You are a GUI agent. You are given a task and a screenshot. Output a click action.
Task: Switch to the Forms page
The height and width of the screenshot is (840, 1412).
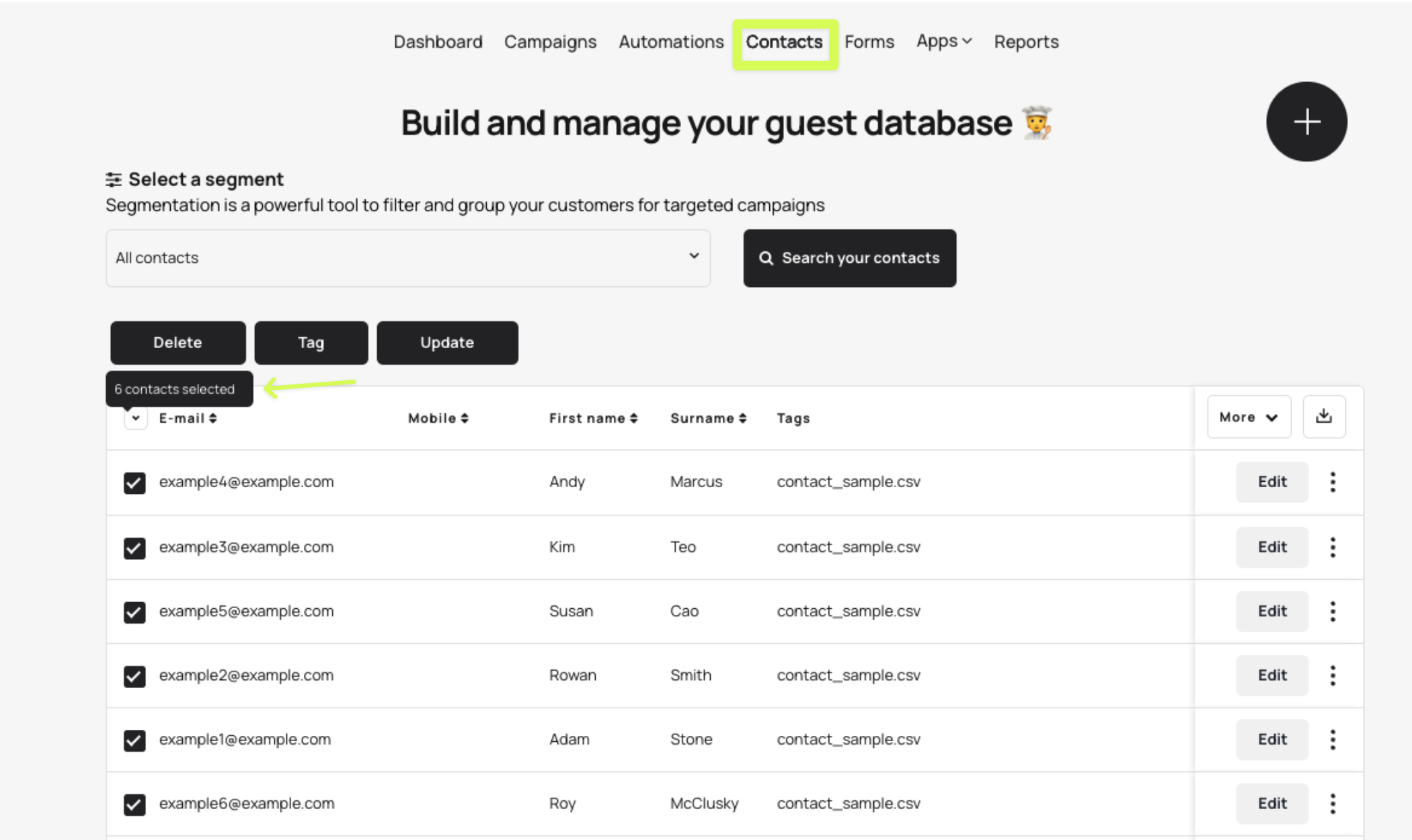[x=869, y=42]
